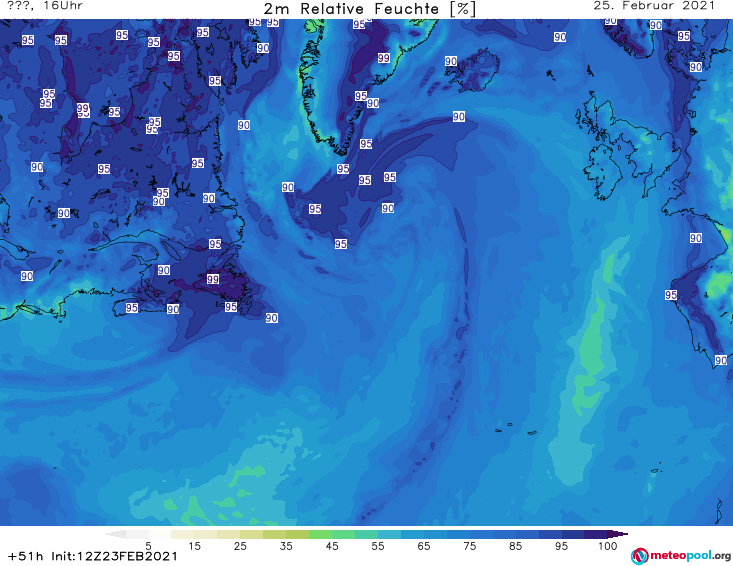Select the title "2m Relative Feuchte [%]"

pos(370,9)
